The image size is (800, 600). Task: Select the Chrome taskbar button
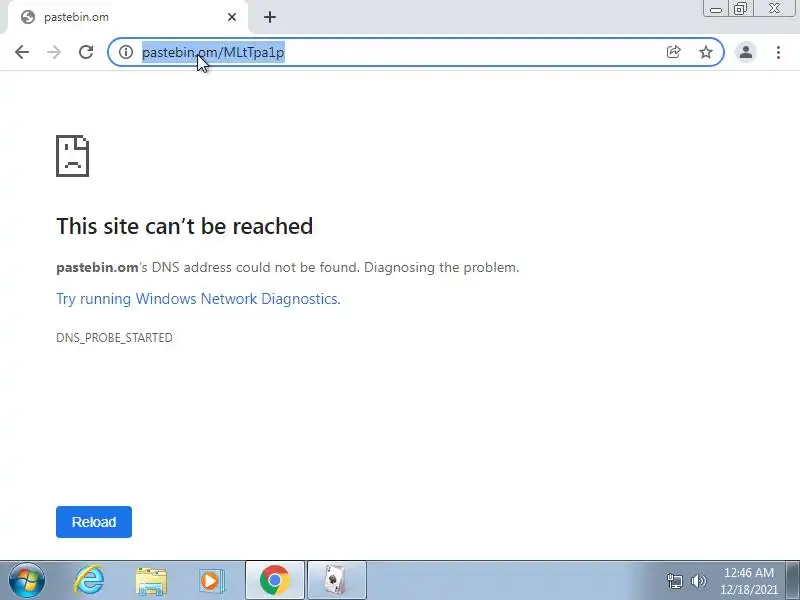pyautogui.click(x=275, y=580)
